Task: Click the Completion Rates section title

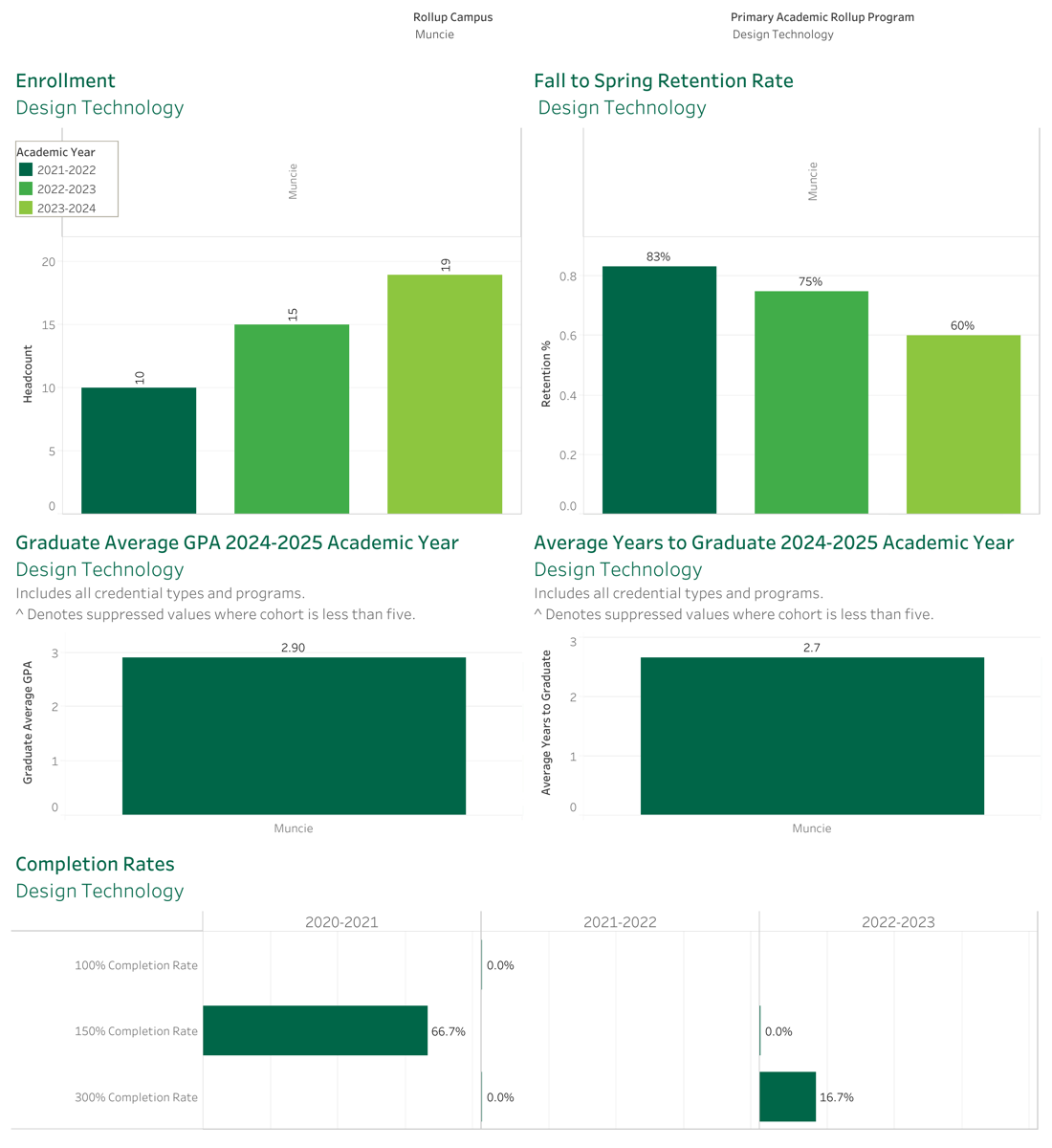Action: (x=95, y=864)
